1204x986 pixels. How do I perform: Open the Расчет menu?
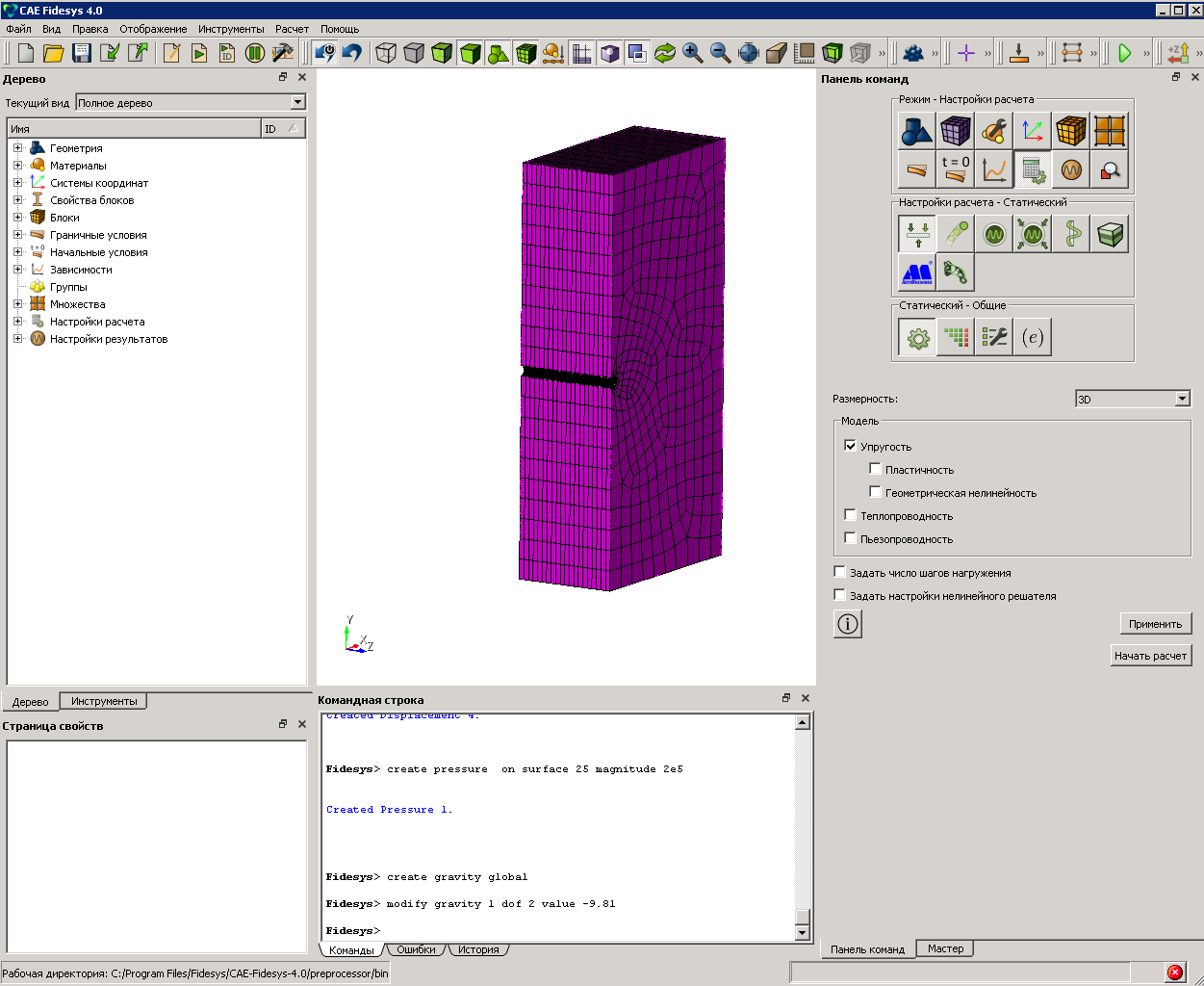292,29
